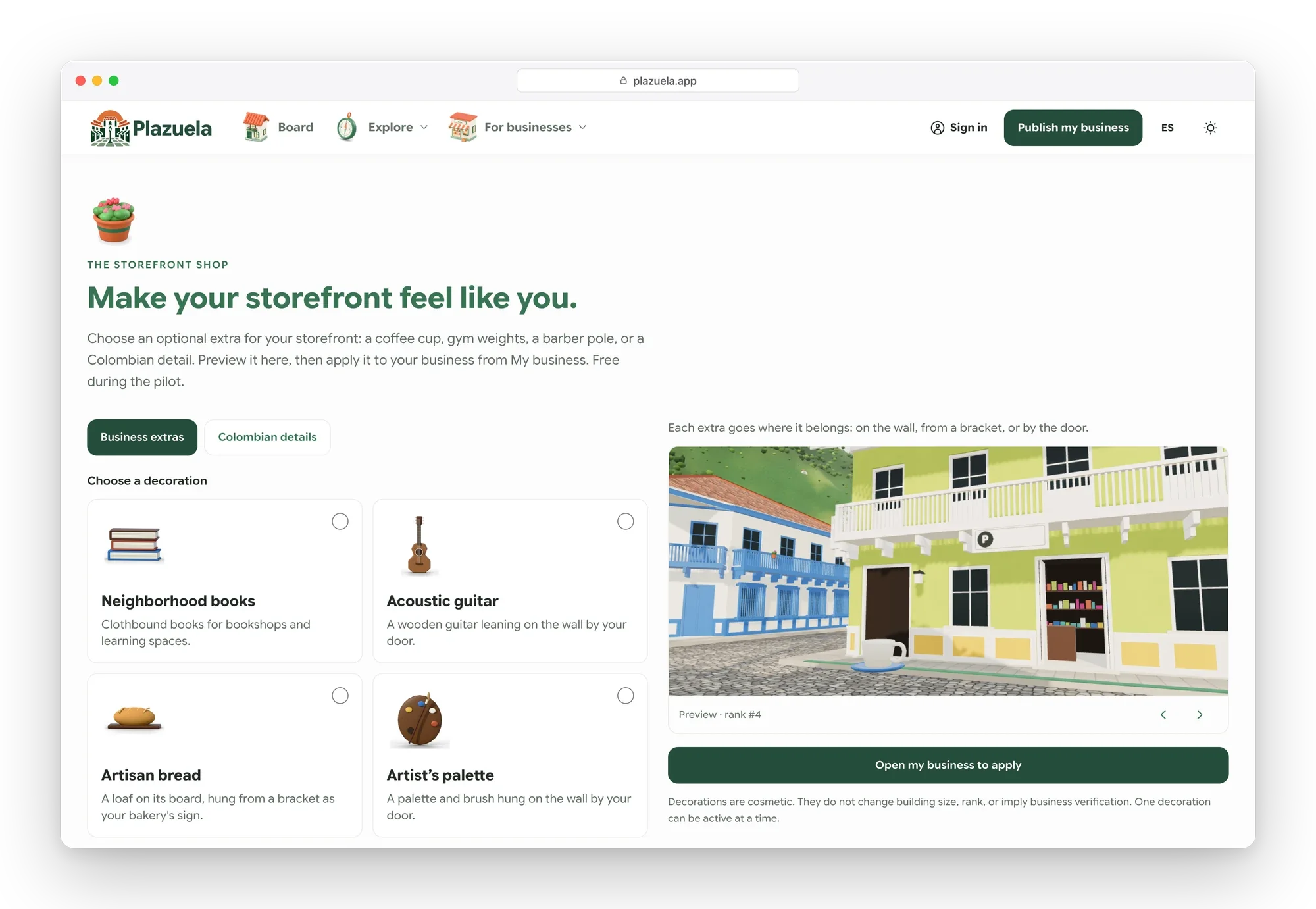Screen dimensions: 1316x909
Task: Click the bread loaf icon
Action: [x=135, y=717]
